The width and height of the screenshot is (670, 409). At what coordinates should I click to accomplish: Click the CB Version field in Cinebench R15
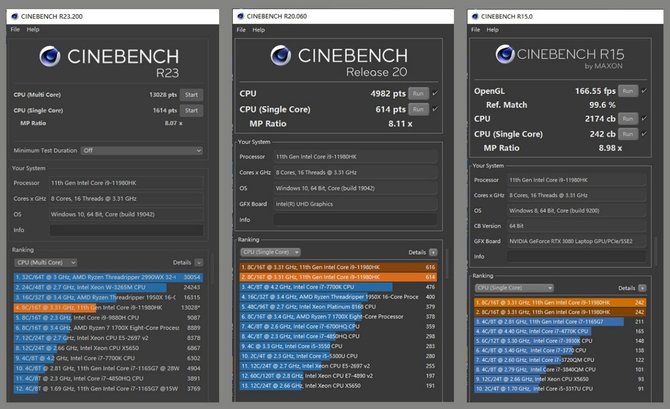[576, 226]
